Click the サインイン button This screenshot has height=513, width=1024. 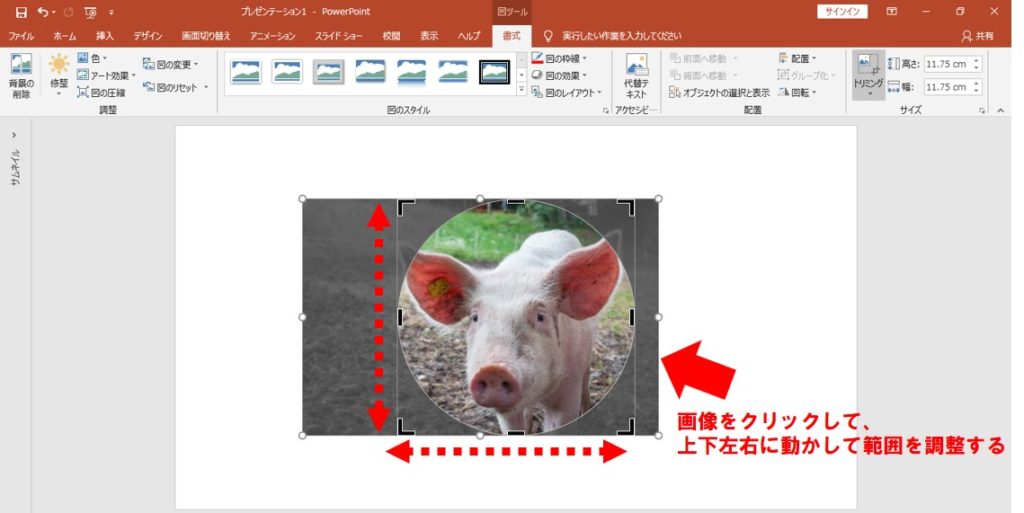pyautogui.click(x=842, y=12)
